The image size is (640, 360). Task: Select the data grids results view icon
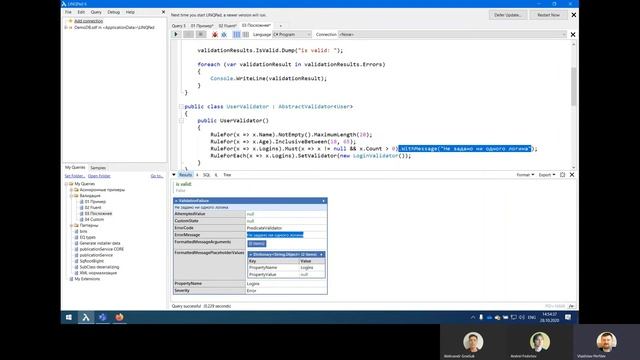246,35
